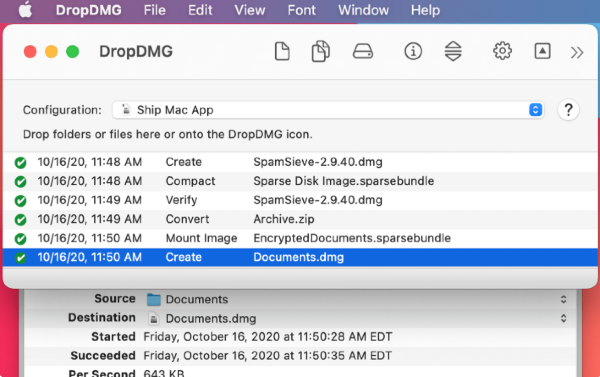Image resolution: width=600 pixels, height=377 pixels.
Task: Click the round question mark help button
Action: (568, 110)
